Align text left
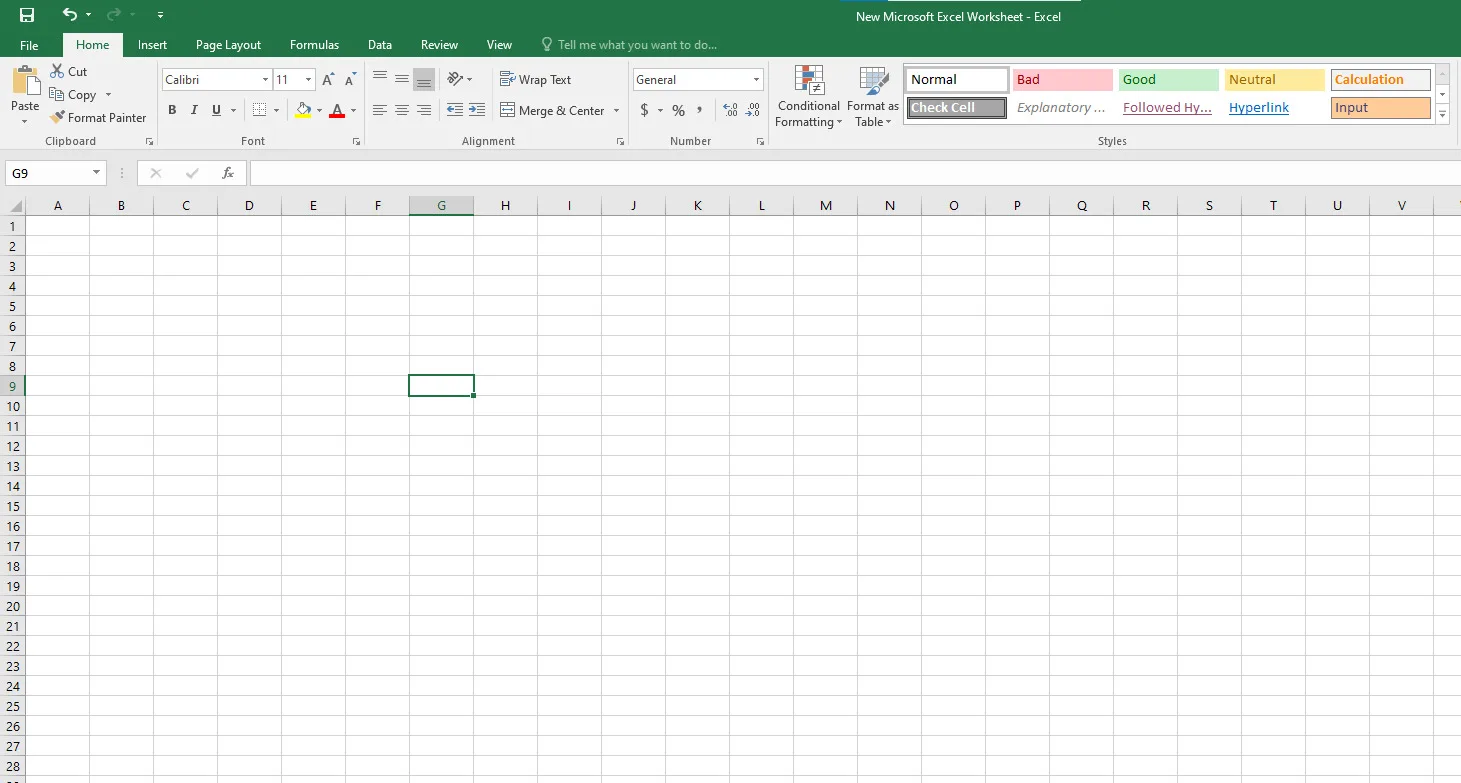This screenshot has height=783, width=1461. point(380,110)
